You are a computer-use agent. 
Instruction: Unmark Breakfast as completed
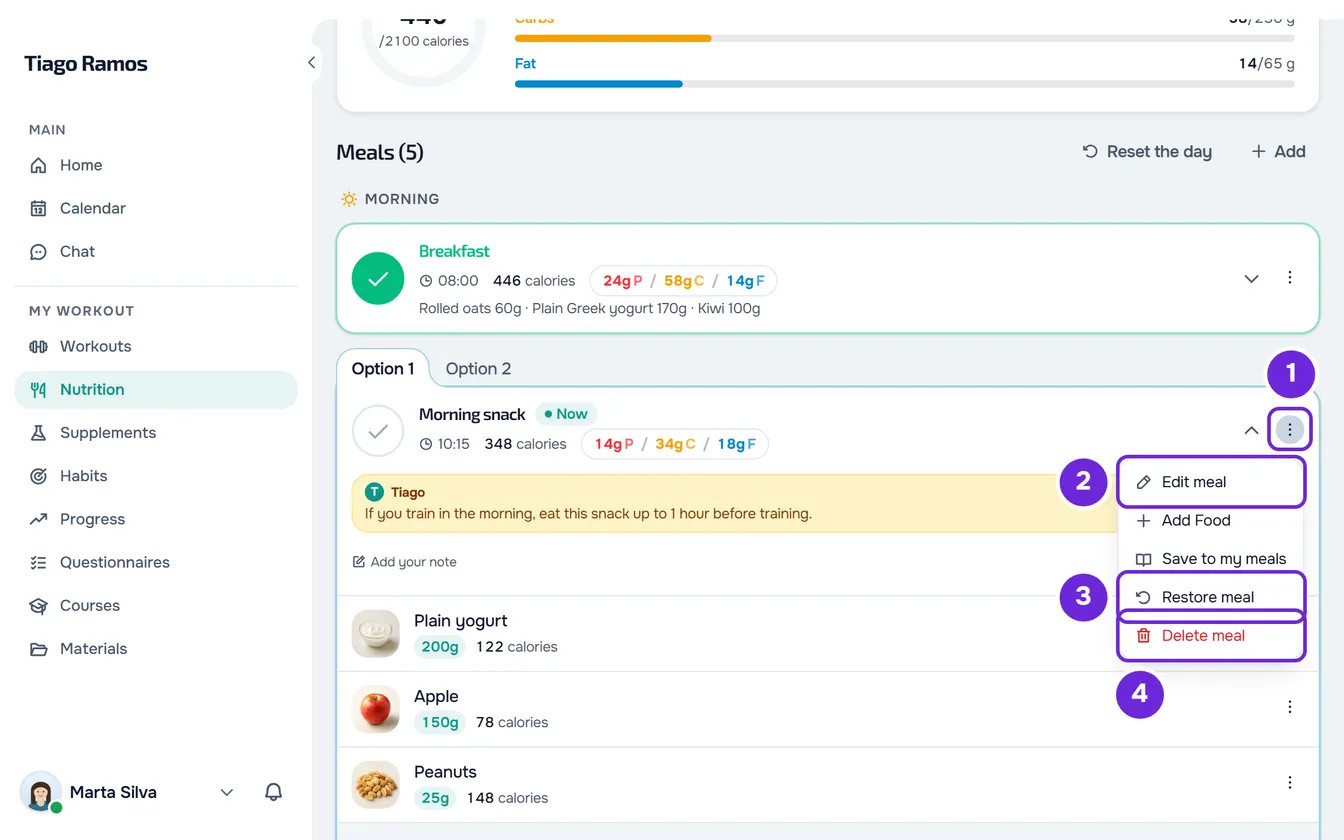[x=378, y=279]
